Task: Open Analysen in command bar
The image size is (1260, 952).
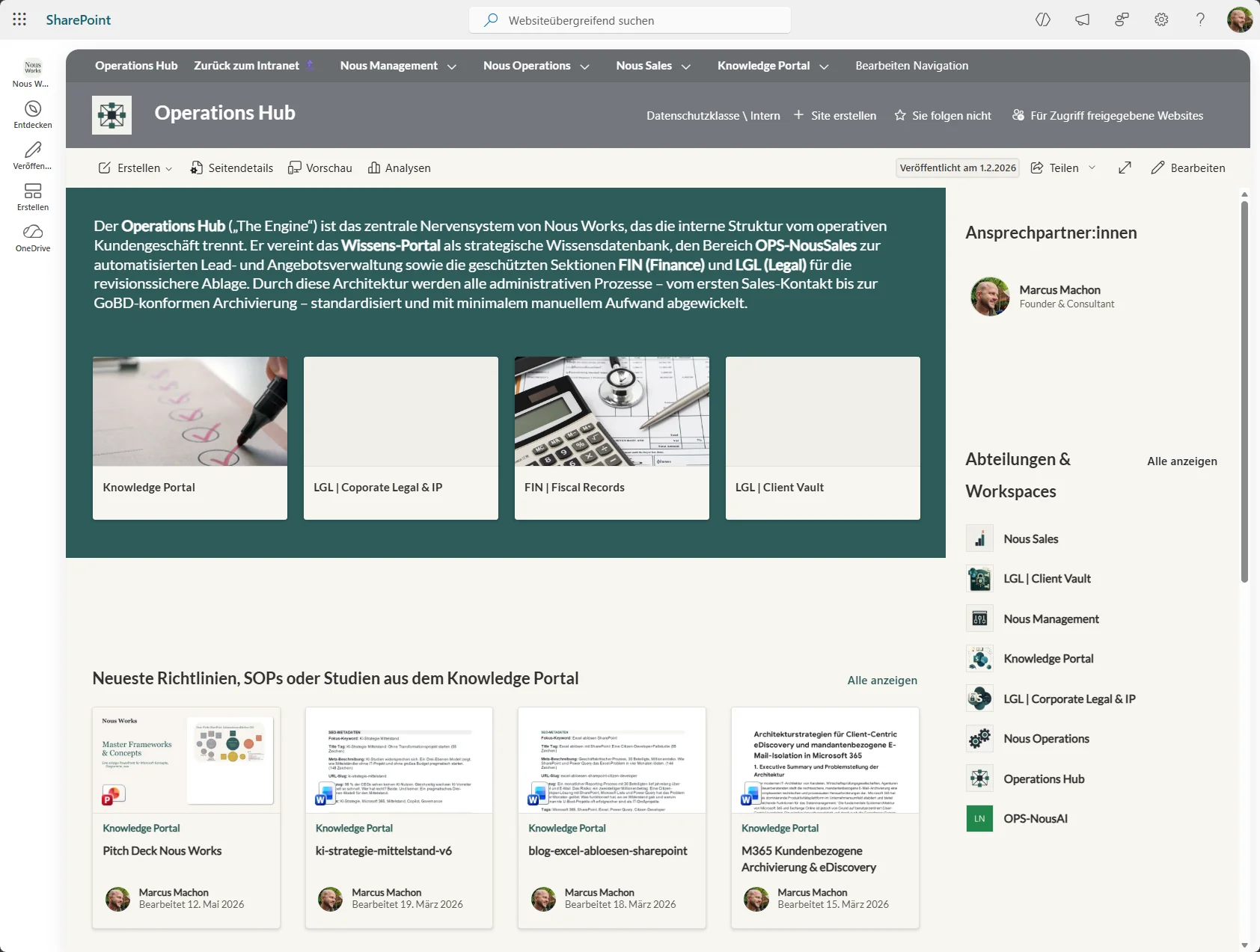Action: point(399,168)
